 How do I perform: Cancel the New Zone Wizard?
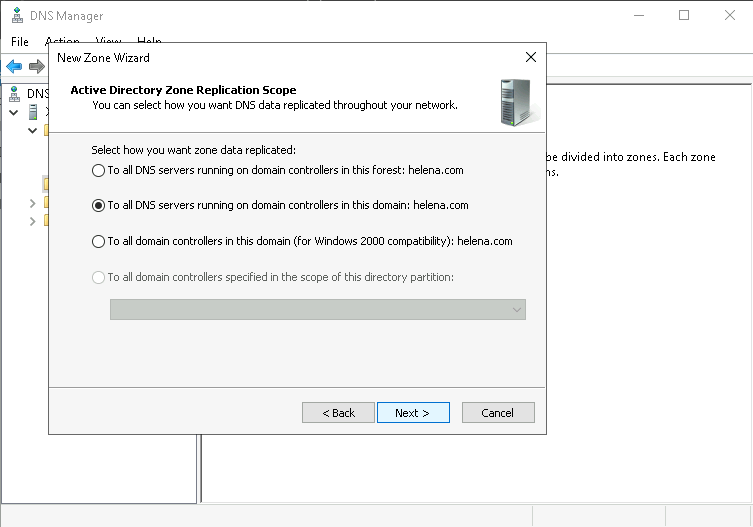click(497, 413)
